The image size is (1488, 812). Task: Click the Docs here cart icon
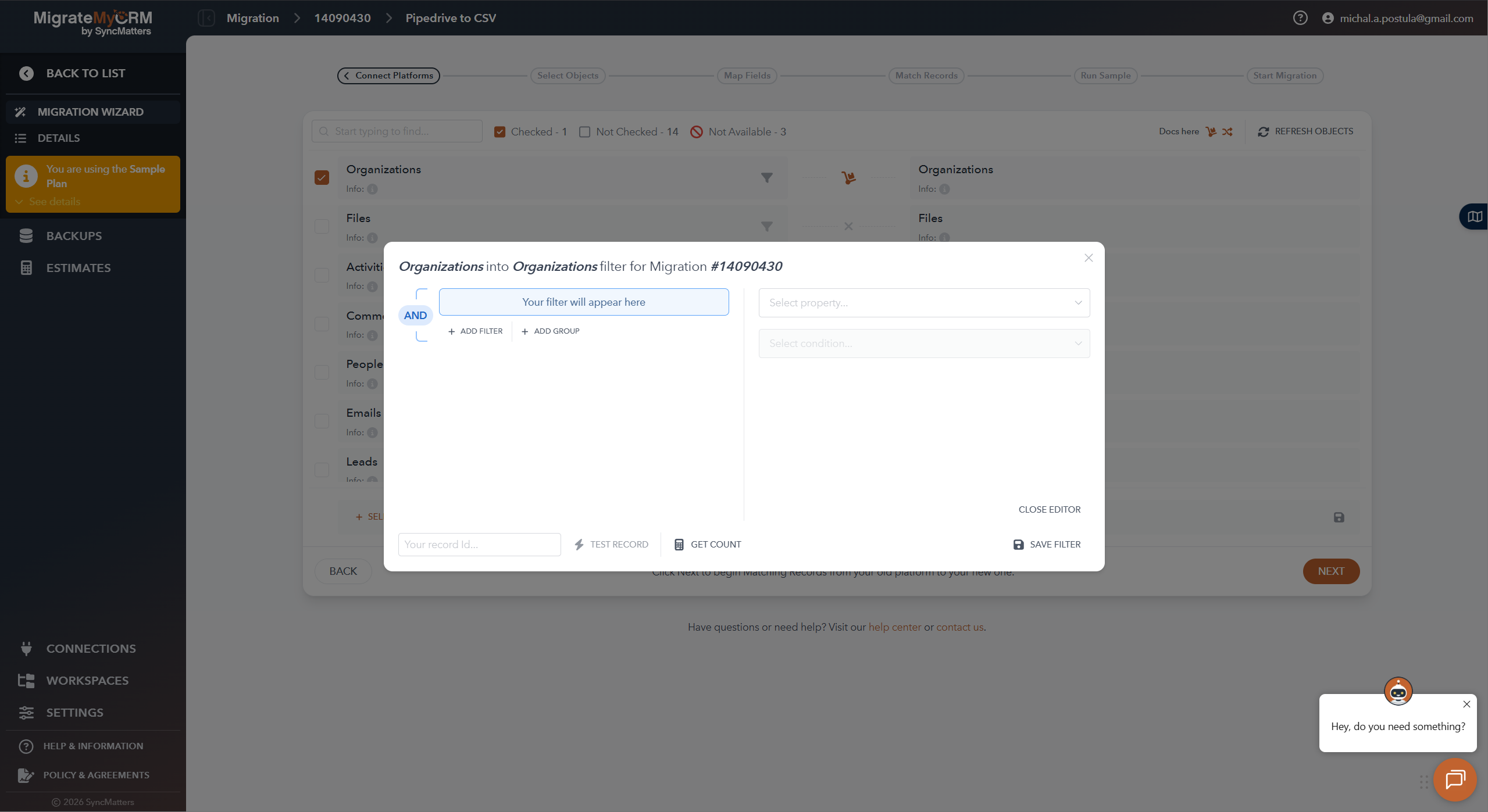tap(1211, 131)
